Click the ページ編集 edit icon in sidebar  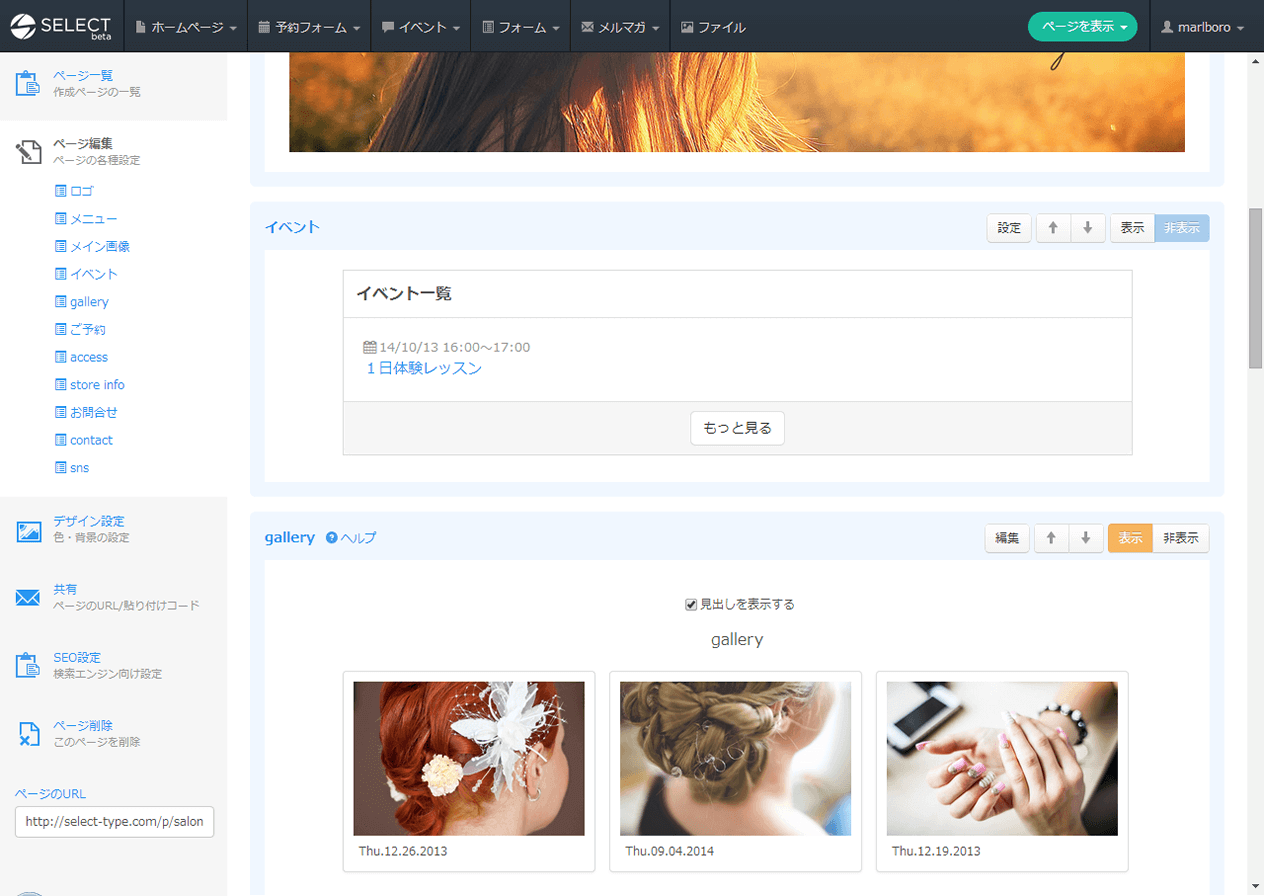(x=27, y=151)
